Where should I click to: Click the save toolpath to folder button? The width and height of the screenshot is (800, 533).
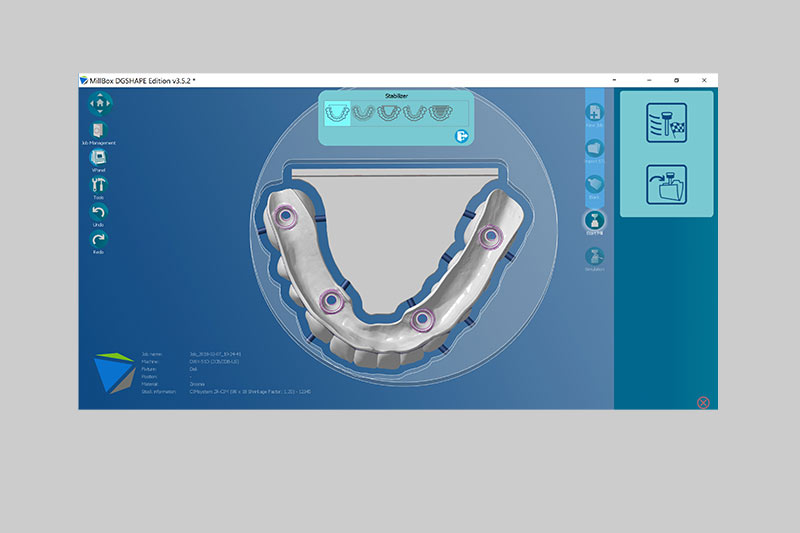[x=666, y=185]
